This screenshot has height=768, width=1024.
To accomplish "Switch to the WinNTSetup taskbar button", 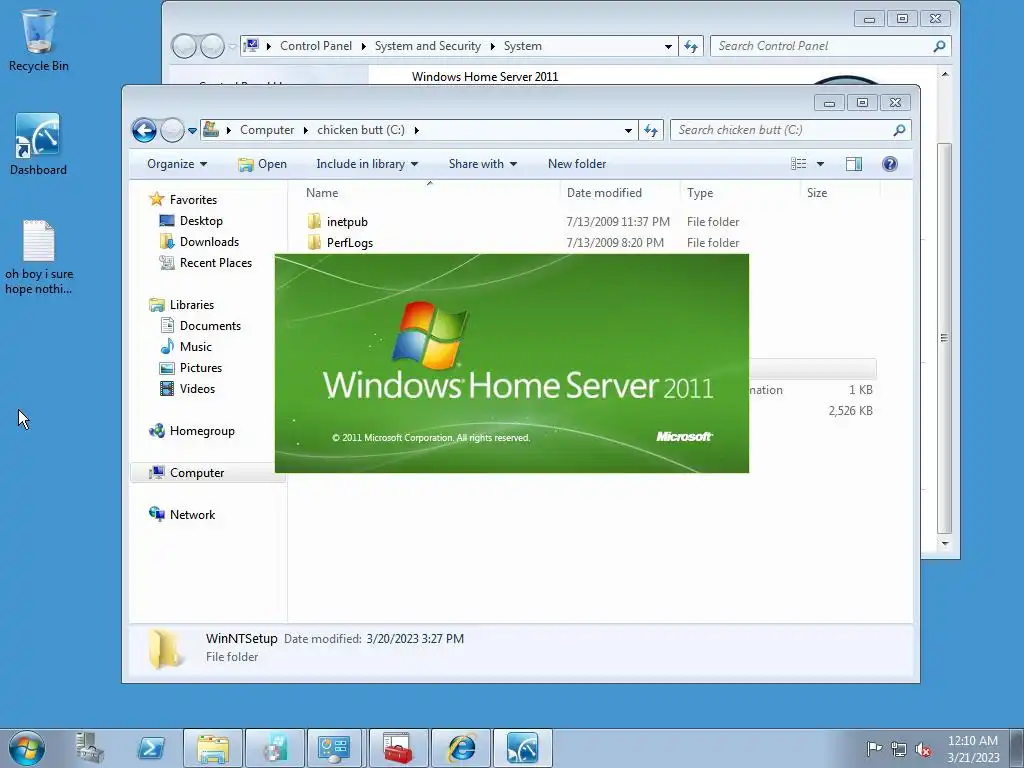I will point(275,748).
